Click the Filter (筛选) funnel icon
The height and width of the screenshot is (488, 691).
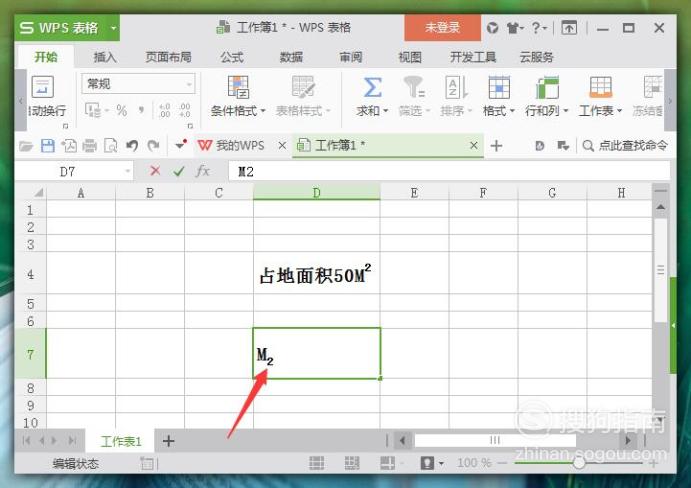pyautogui.click(x=413, y=87)
